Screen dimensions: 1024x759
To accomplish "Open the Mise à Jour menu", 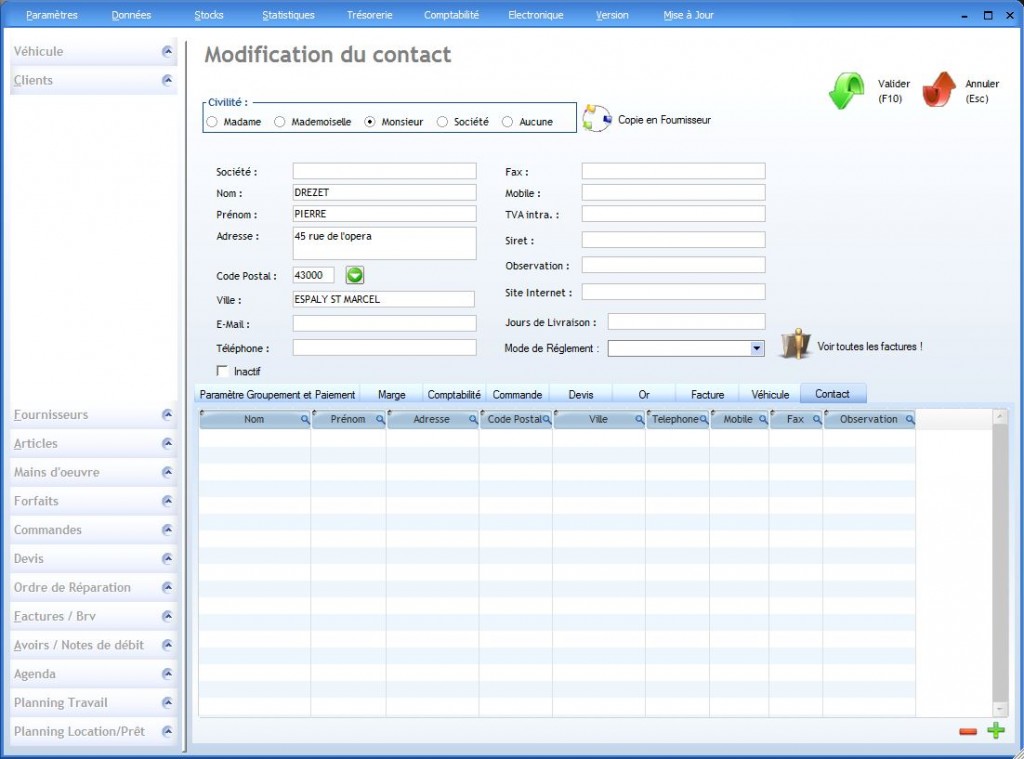I will tap(688, 14).
